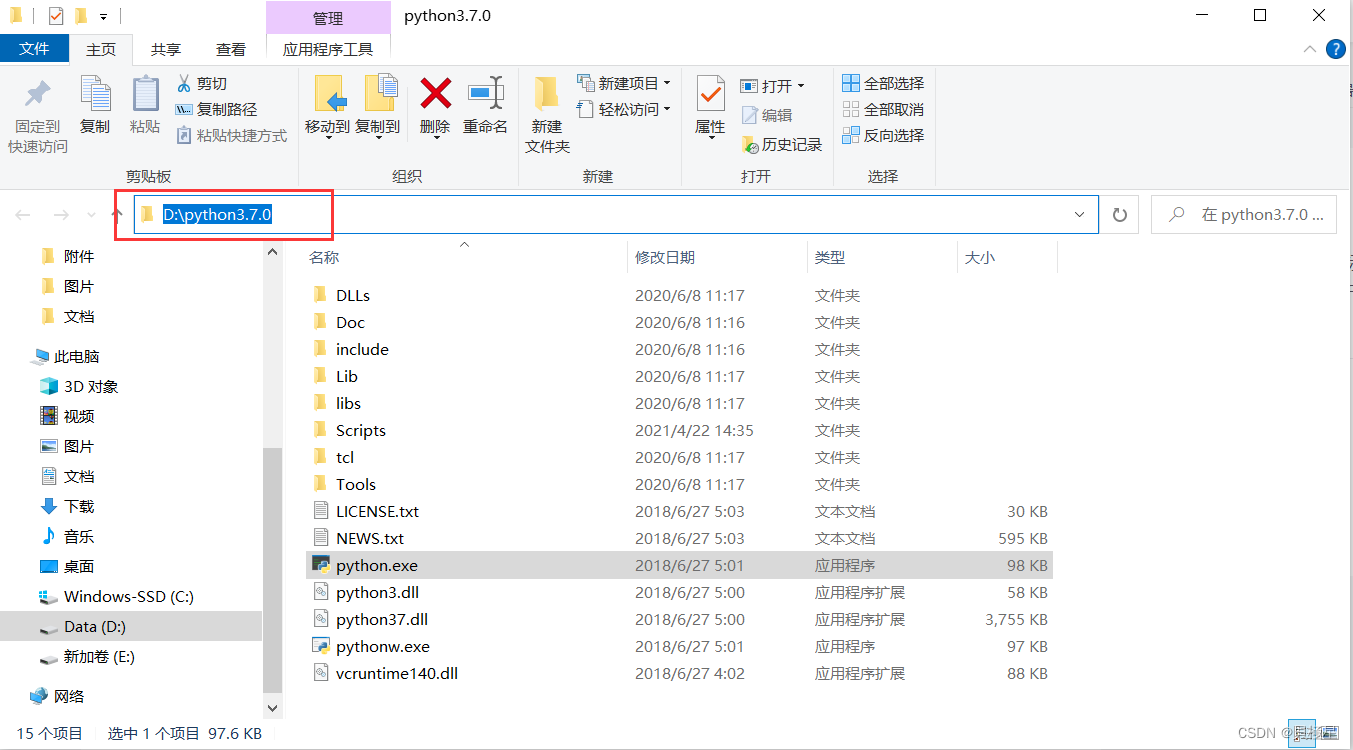Switch to the Home (主页) tab

101,49
